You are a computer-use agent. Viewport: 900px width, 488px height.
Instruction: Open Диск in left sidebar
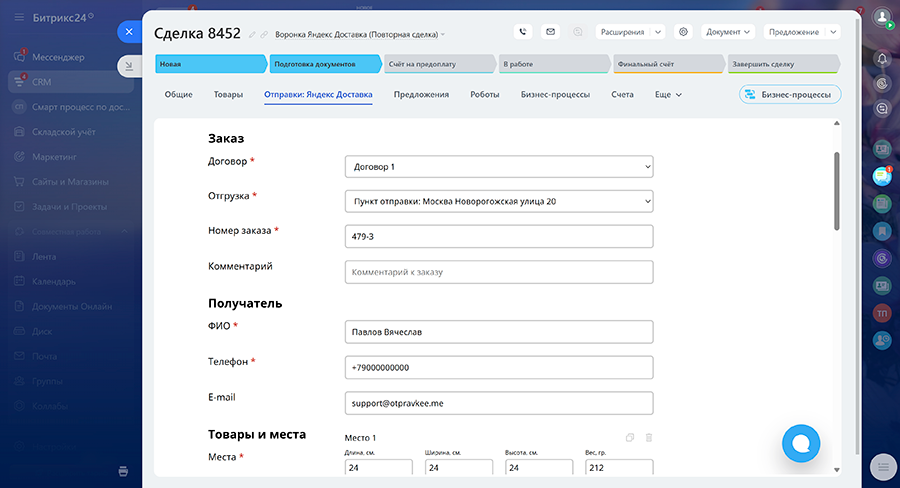(x=42, y=331)
